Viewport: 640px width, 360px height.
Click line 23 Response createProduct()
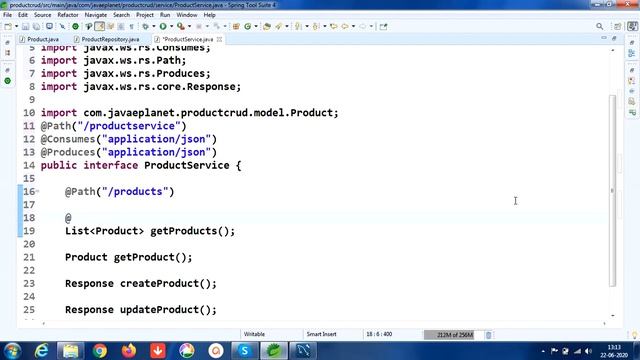tap(141, 283)
